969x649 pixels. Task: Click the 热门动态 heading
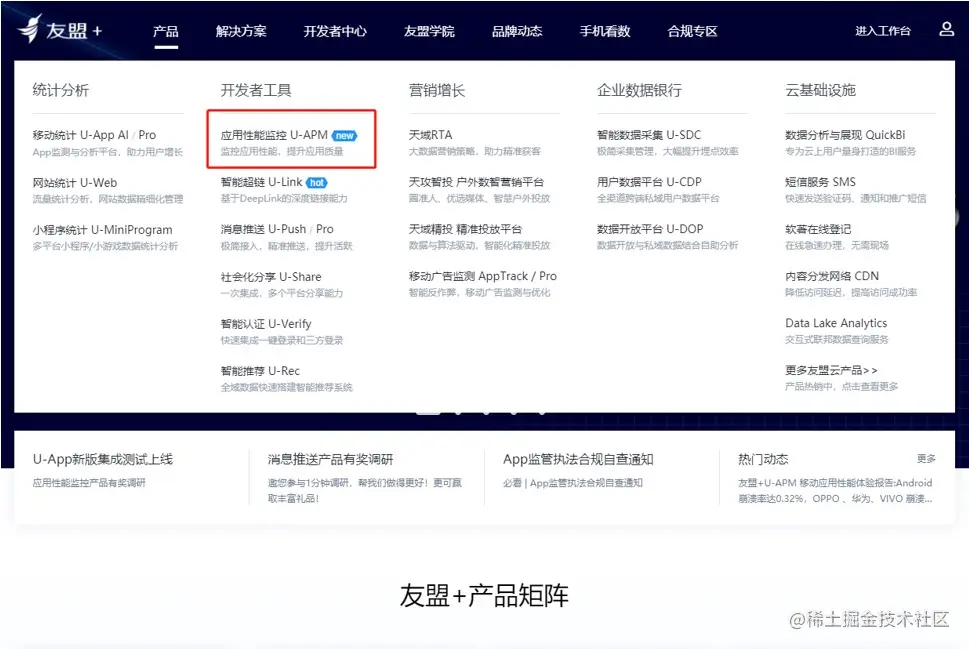(763, 459)
